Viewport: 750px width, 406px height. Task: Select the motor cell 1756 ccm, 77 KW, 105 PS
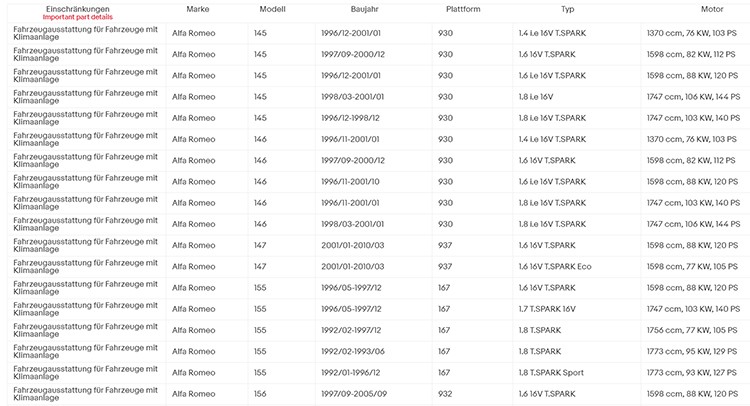coord(692,330)
